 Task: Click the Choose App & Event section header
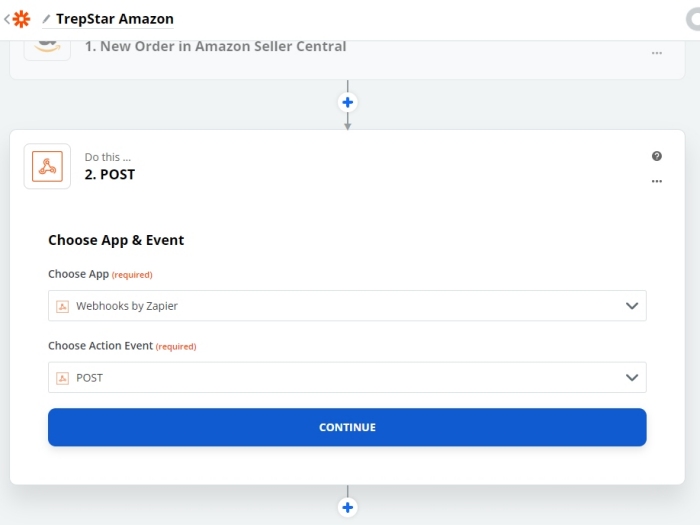pyautogui.click(x=116, y=240)
